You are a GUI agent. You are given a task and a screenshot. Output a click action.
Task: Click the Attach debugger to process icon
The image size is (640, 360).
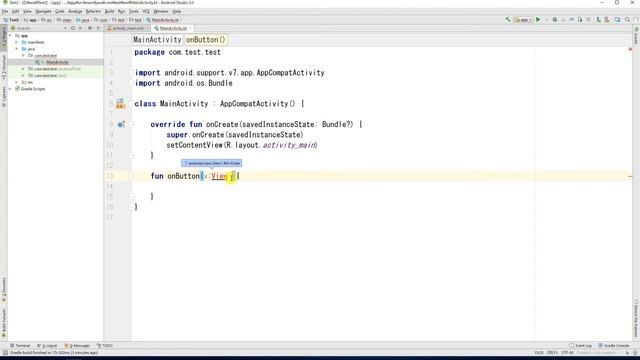[x=580, y=20]
